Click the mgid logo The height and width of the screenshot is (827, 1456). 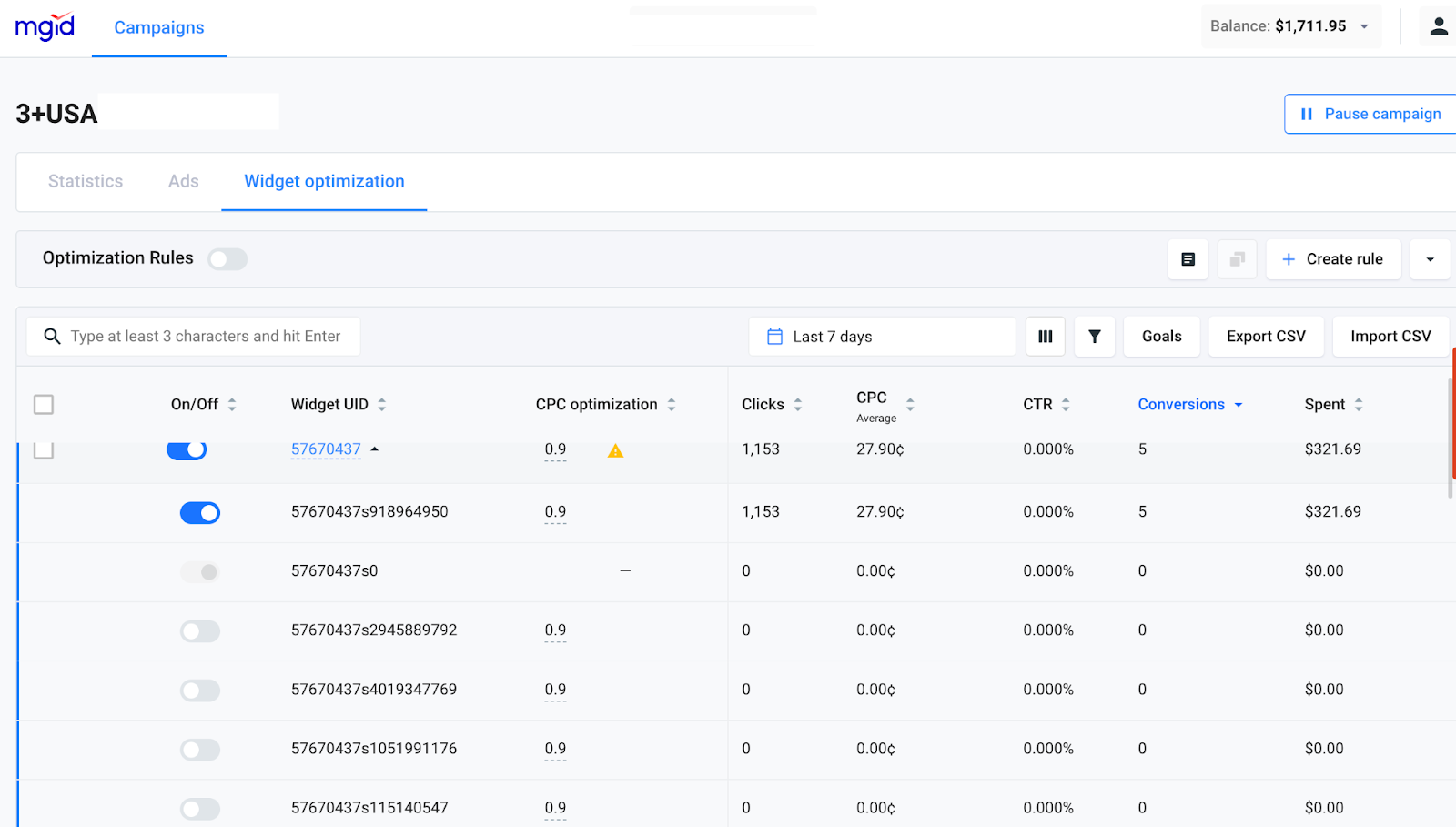click(45, 26)
